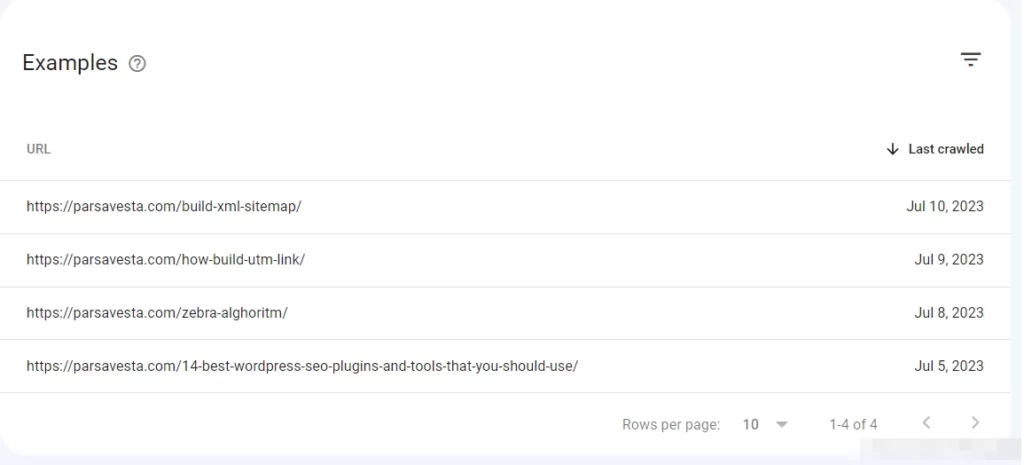Sort by the Last crawled column header
The height and width of the screenshot is (465, 1024).
pos(946,149)
